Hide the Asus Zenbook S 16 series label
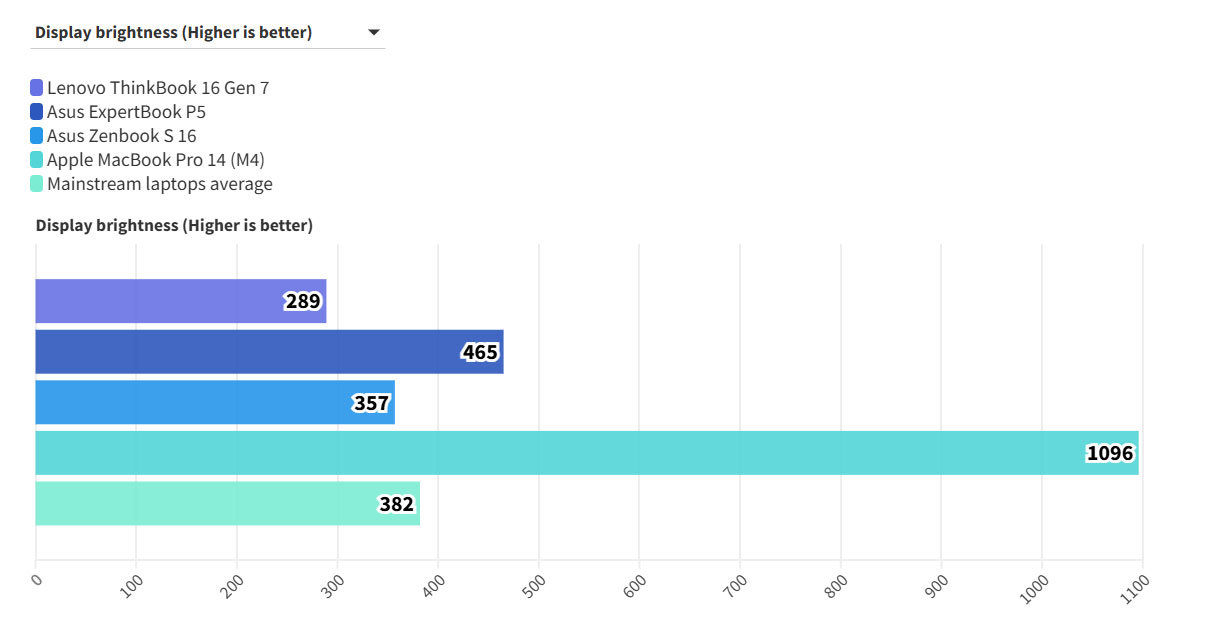This screenshot has width=1214, height=634. tap(122, 136)
